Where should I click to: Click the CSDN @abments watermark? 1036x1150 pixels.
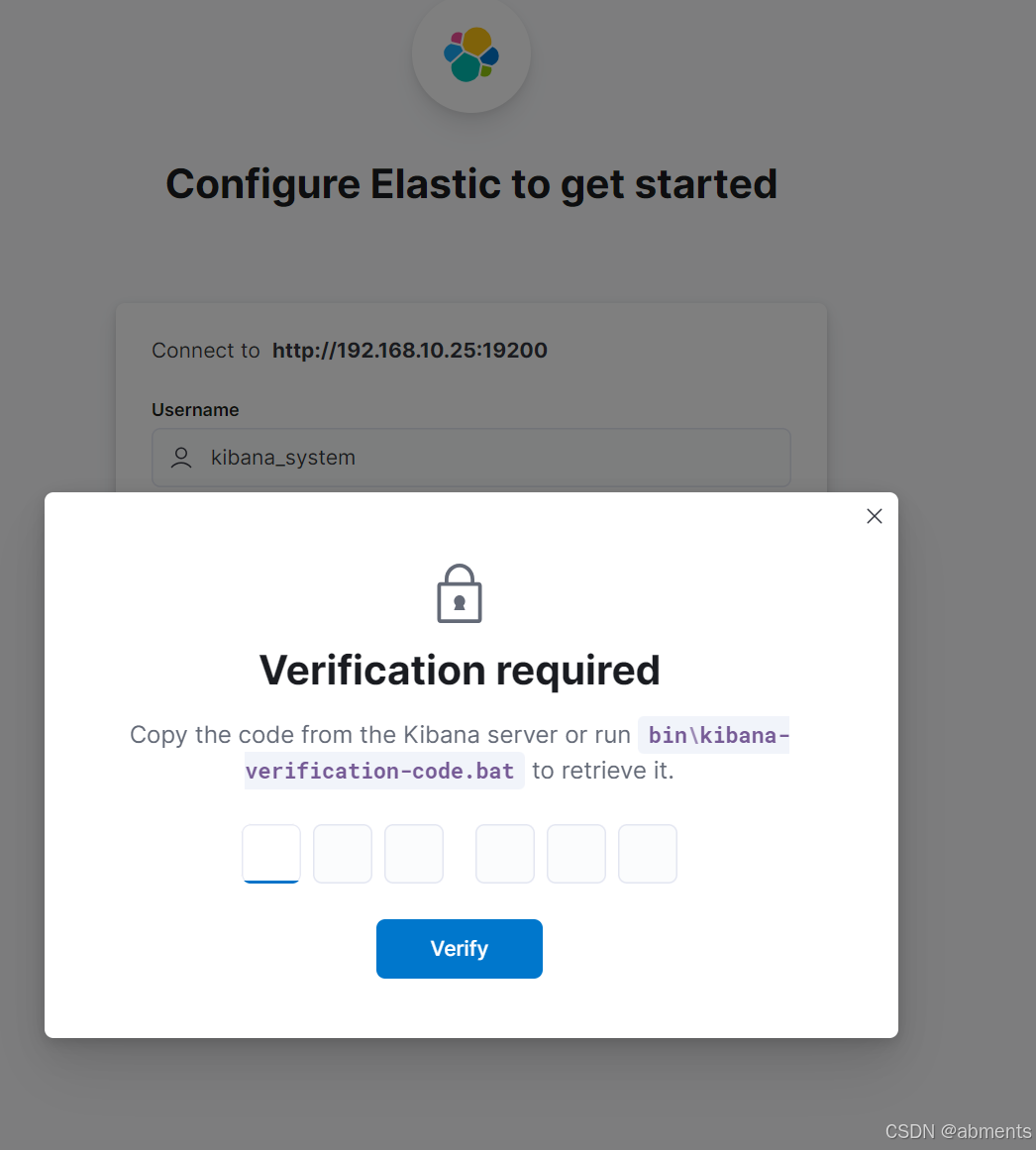pyautogui.click(x=958, y=1131)
